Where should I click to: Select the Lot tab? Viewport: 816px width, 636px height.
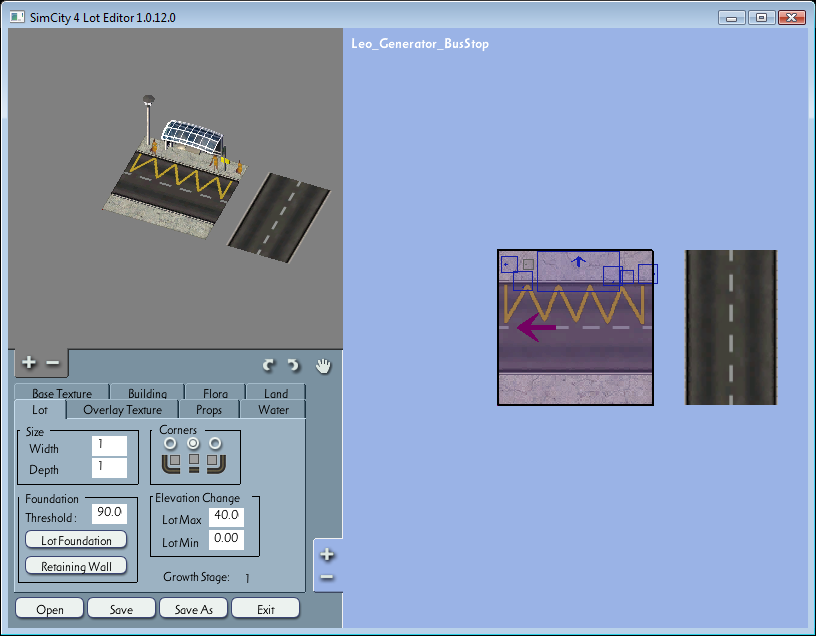click(x=40, y=410)
